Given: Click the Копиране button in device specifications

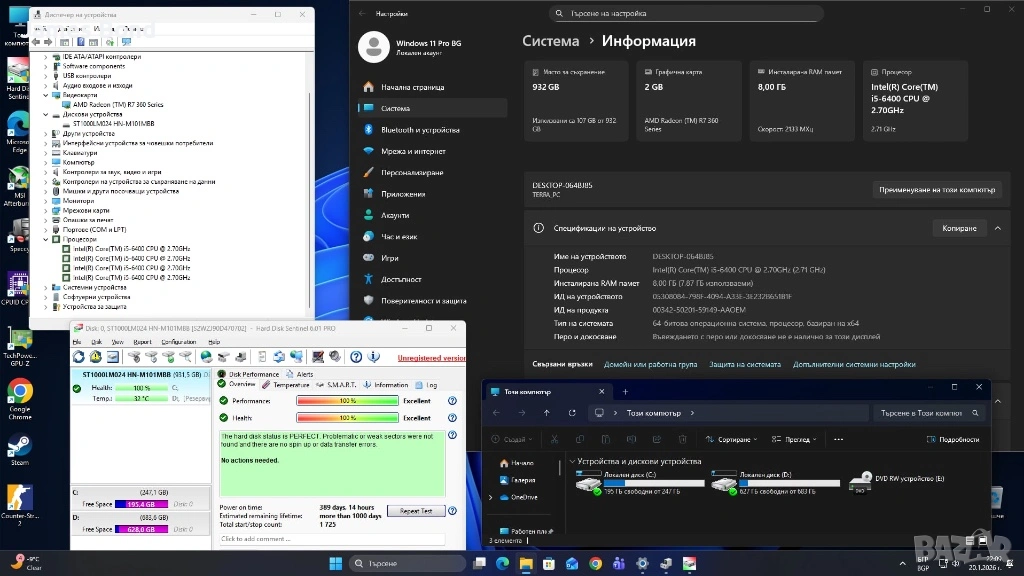Looking at the screenshot, I should tap(959, 228).
